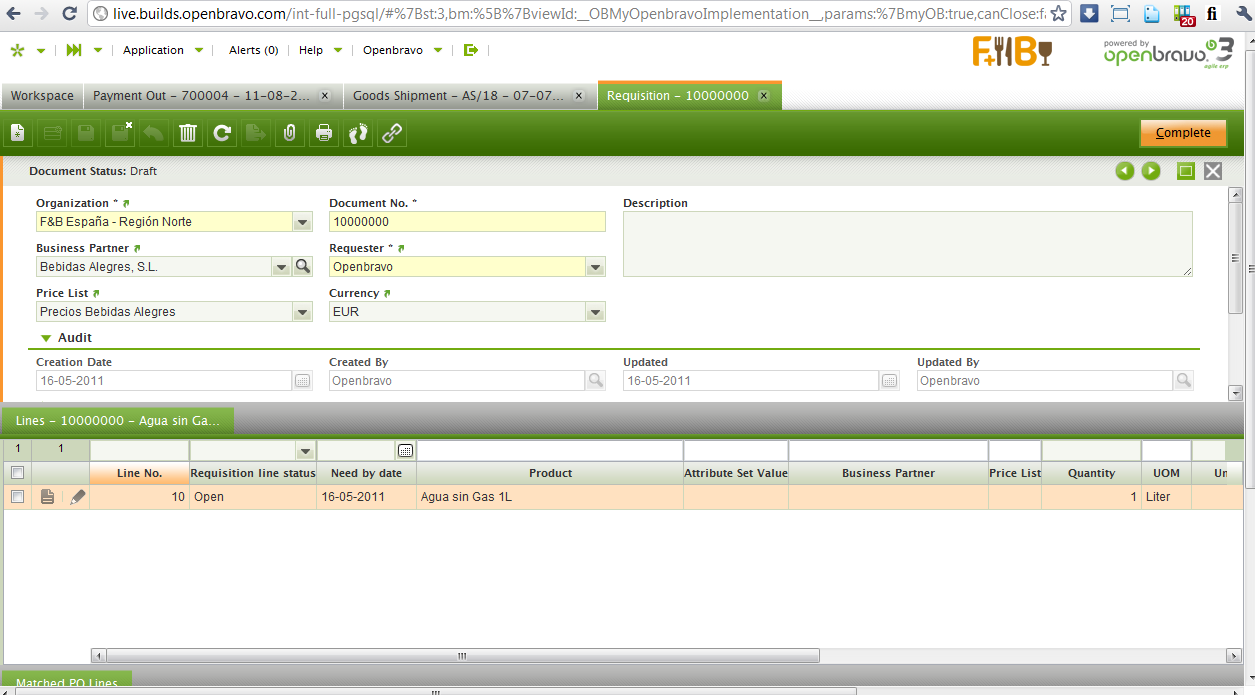Check the checkbox for line 10
The image size is (1255, 695).
point(17,497)
